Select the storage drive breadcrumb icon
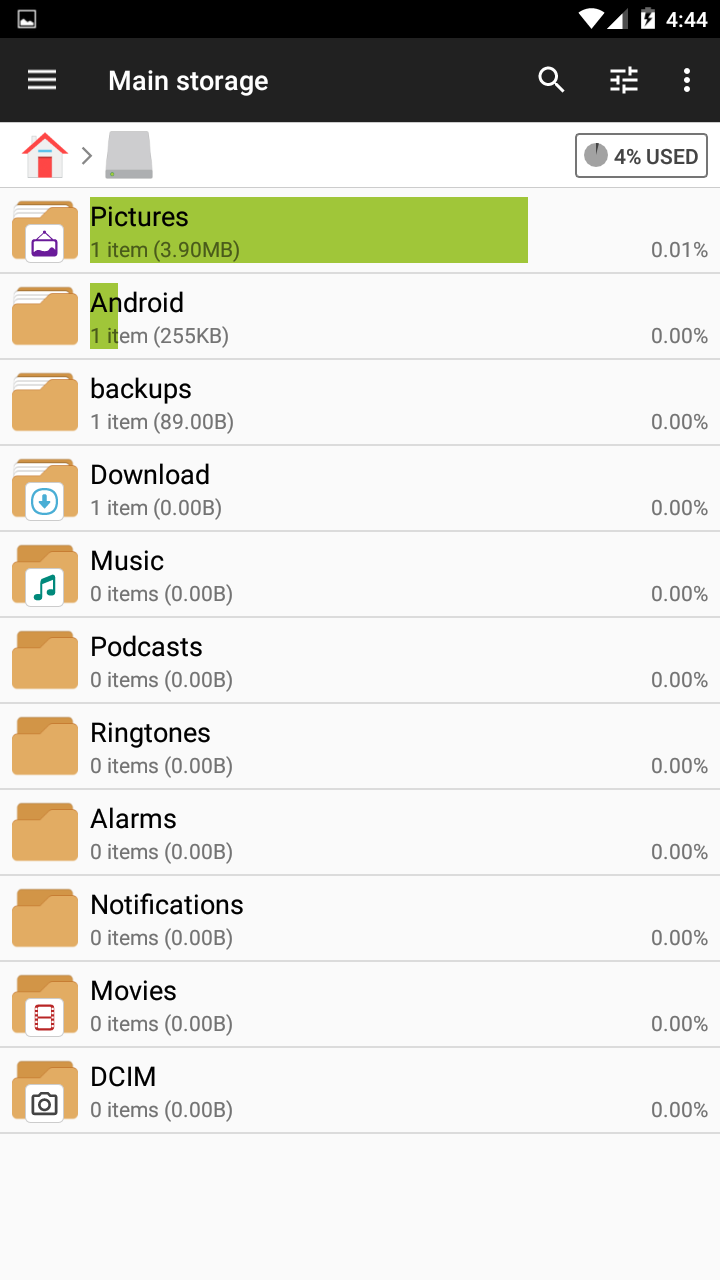The image size is (720, 1280). [129, 156]
